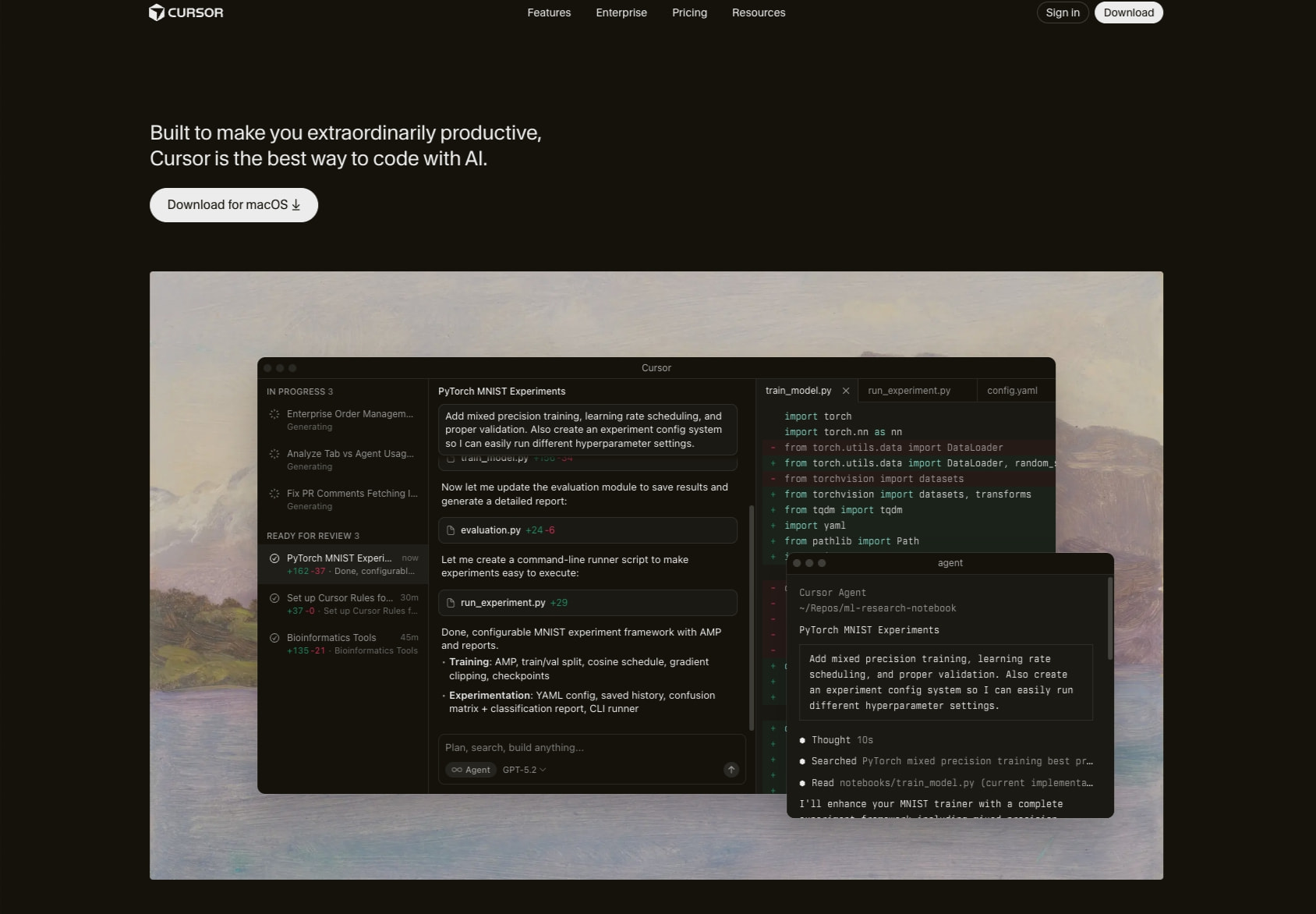Toggle the Agent mode pill
This screenshot has height=914, width=1316.
point(471,770)
